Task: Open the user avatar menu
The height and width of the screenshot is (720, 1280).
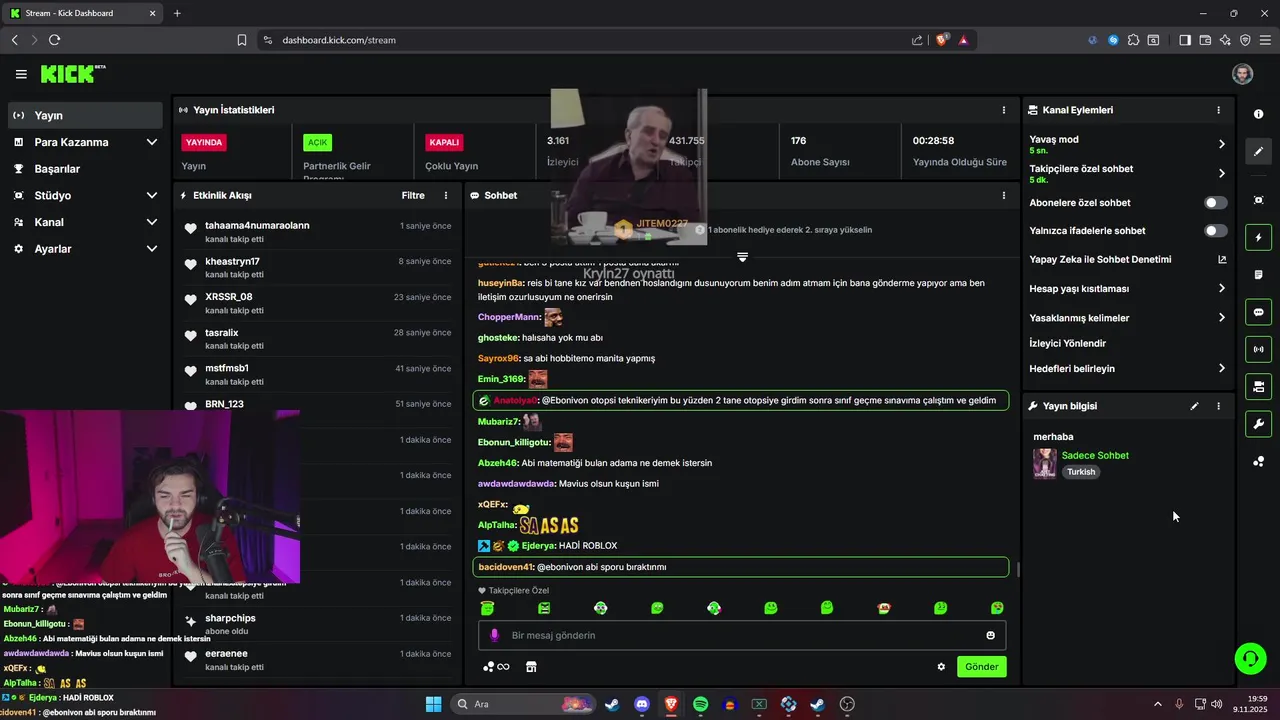Action: 1242,74
